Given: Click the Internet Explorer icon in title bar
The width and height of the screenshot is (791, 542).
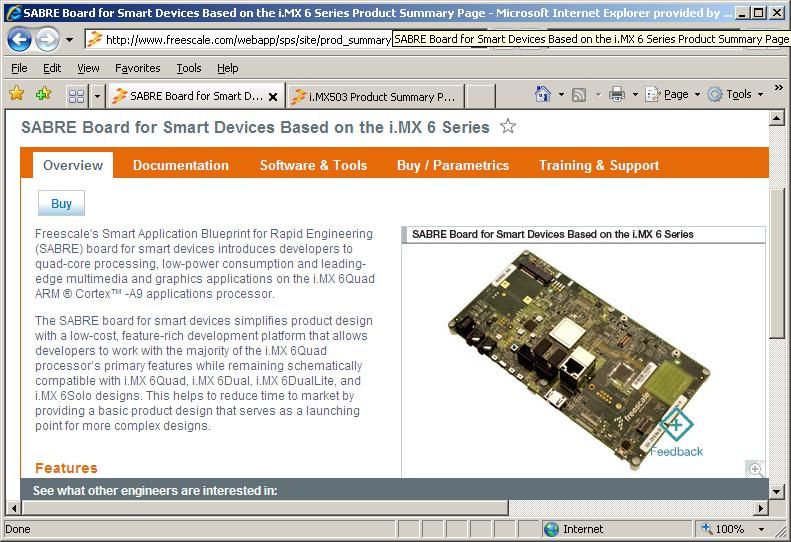Looking at the screenshot, I should (x=14, y=13).
